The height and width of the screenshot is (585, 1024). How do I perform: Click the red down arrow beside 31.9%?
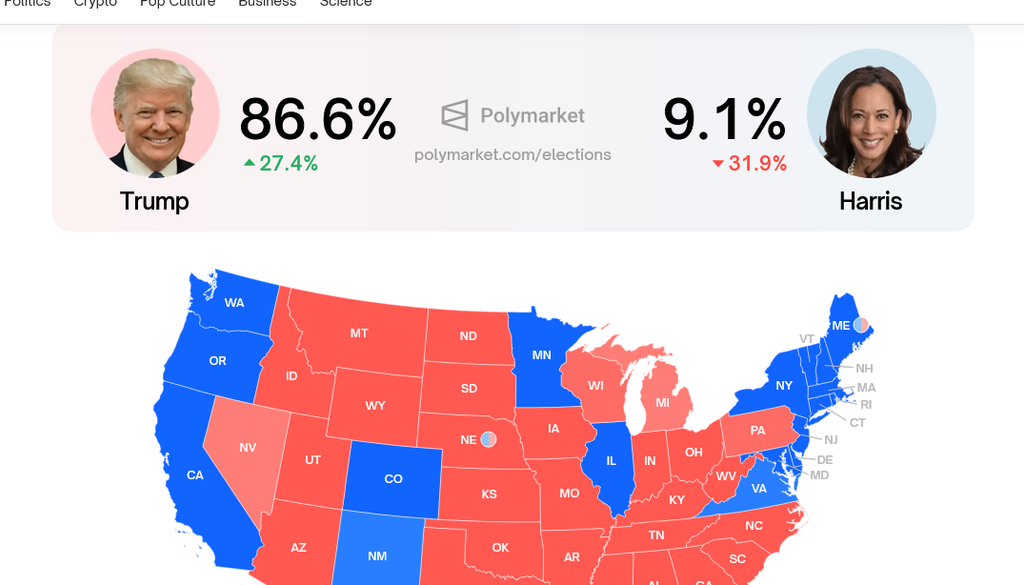click(x=717, y=164)
